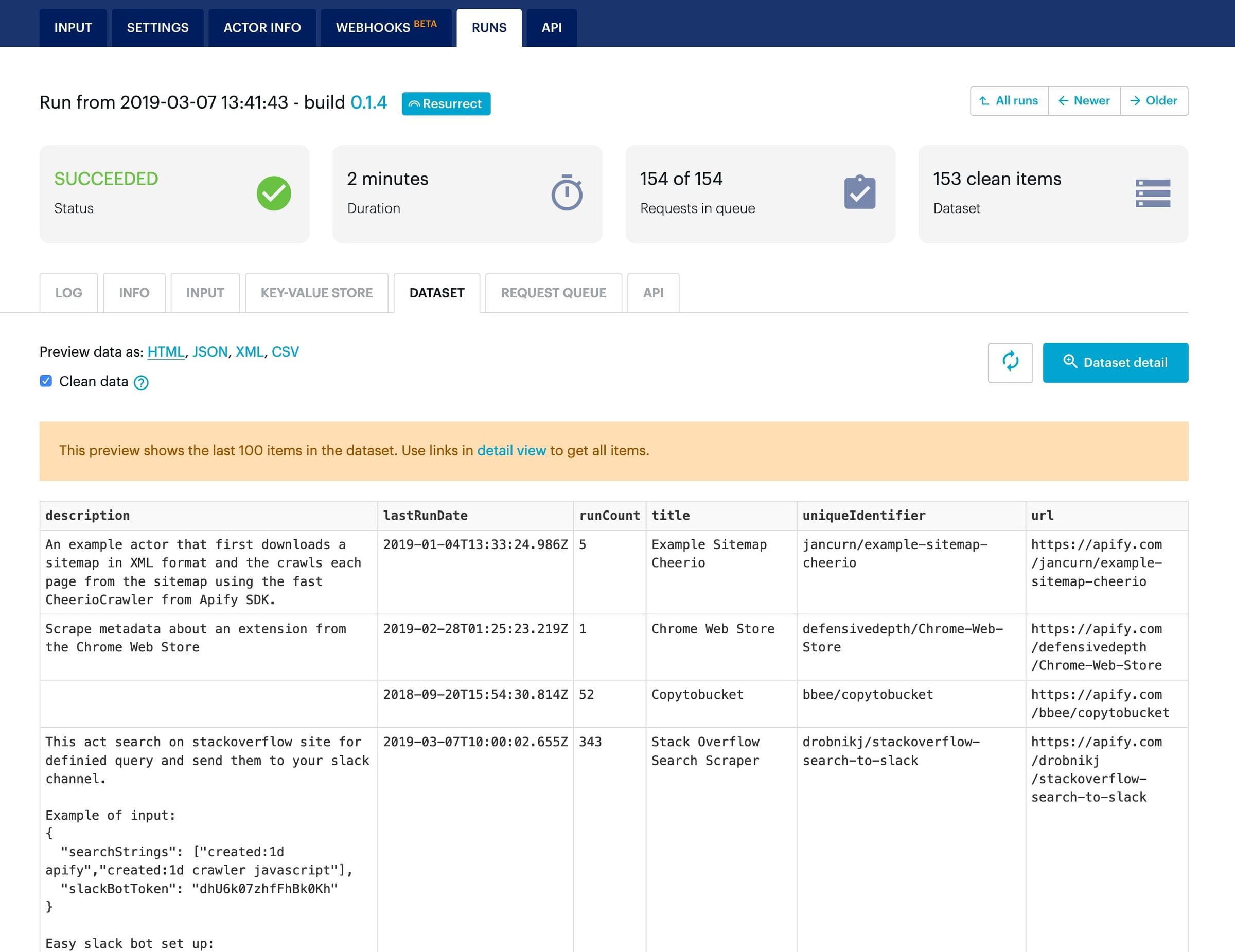Uncheck the Clean data checkbox
The width and height of the screenshot is (1235, 952).
coord(45,382)
